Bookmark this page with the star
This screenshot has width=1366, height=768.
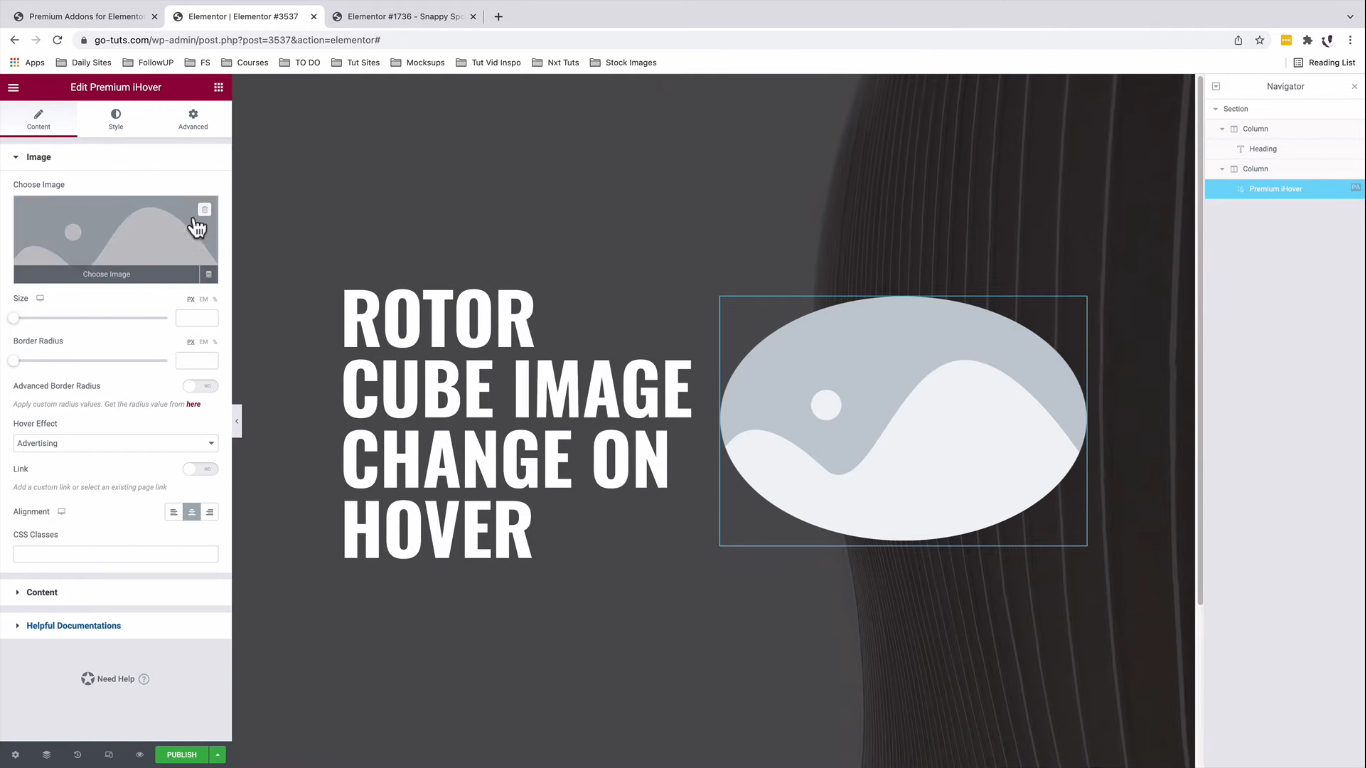pyautogui.click(x=1260, y=40)
